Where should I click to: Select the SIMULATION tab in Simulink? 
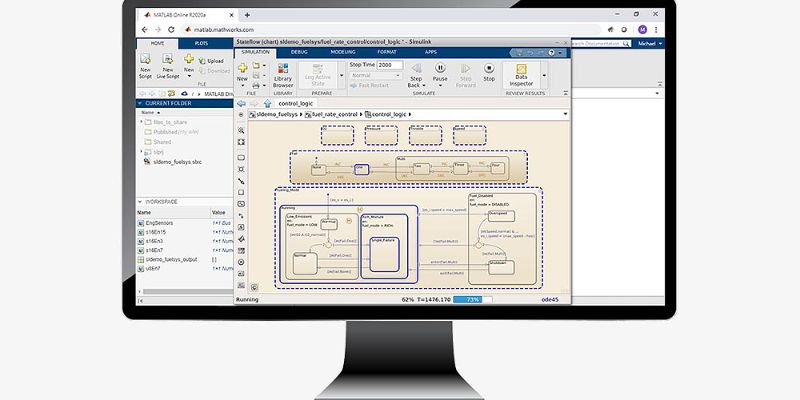pyautogui.click(x=256, y=52)
